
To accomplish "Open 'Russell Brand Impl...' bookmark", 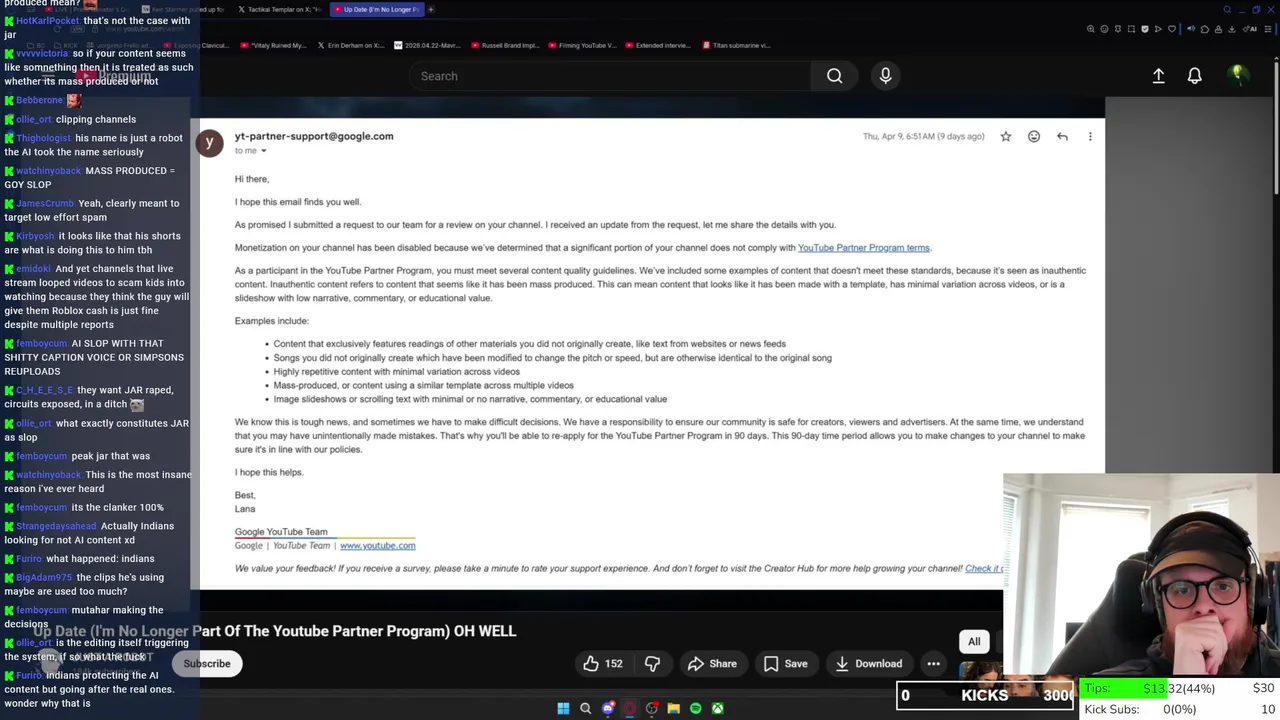I will tap(507, 45).
